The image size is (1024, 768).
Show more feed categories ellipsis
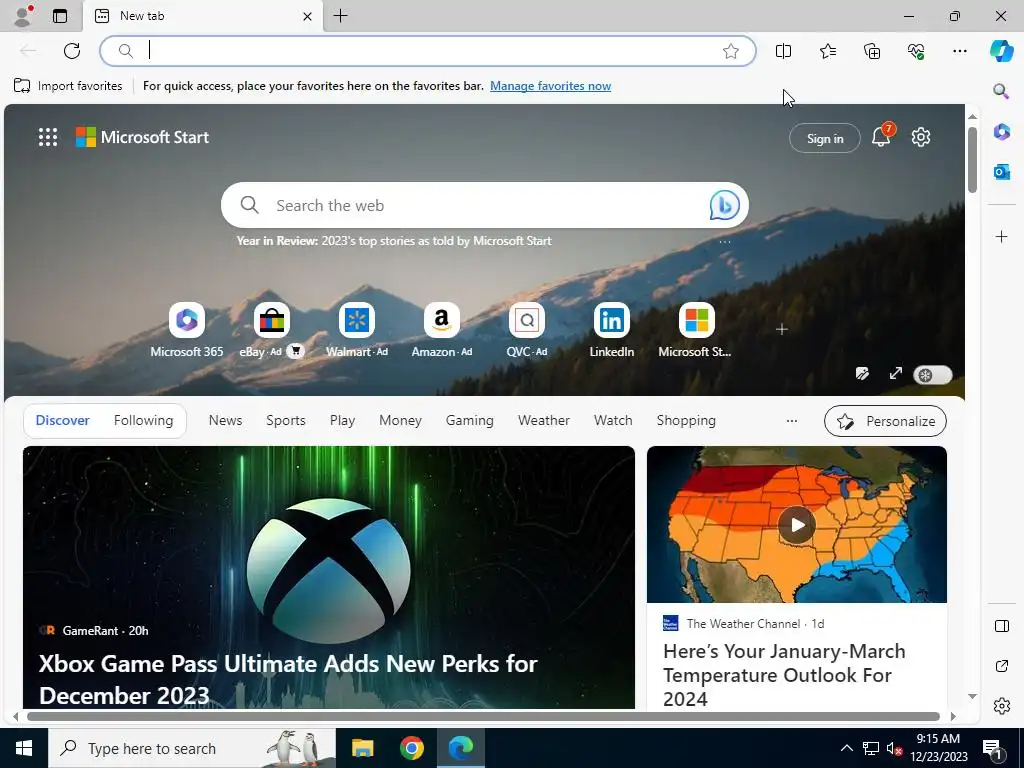click(792, 421)
